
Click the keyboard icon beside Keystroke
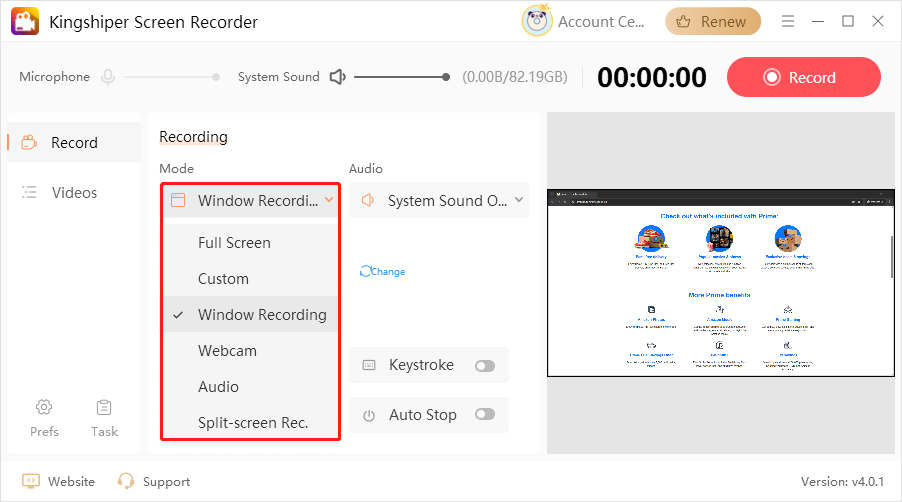click(x=369, y=365)
